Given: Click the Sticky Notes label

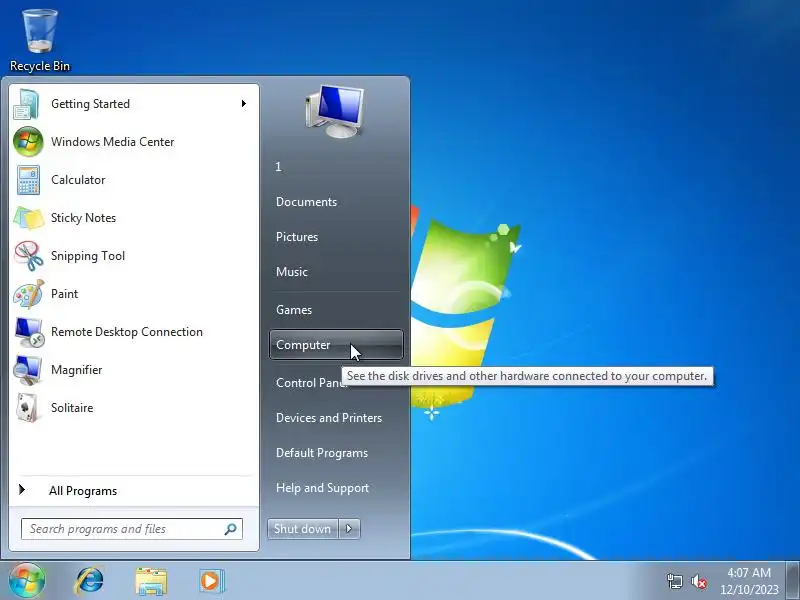Looking at the screenshot, I should (x=83, y=218).
